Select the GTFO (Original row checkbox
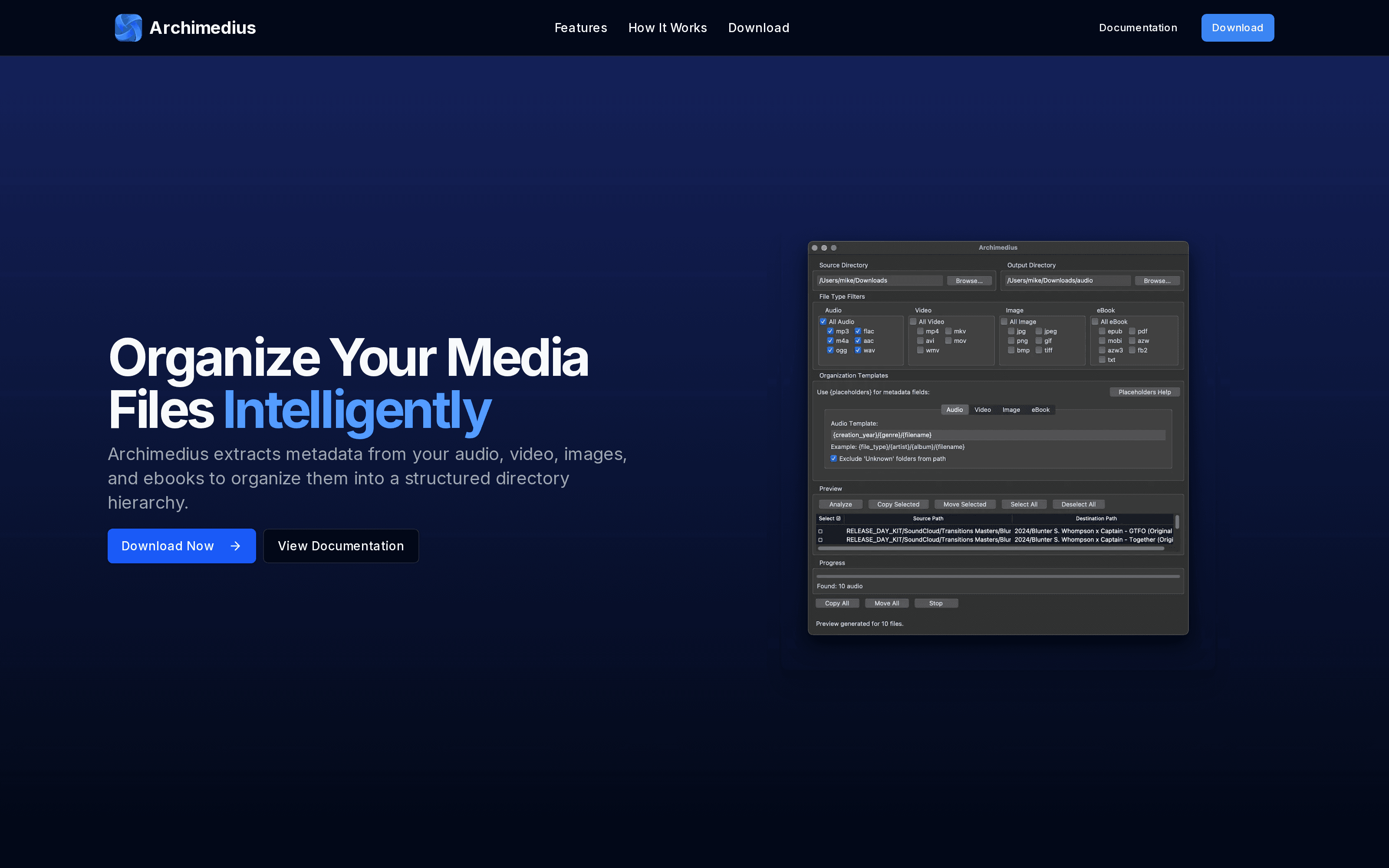The image size is (1389, 868). [x=820, y=531]
